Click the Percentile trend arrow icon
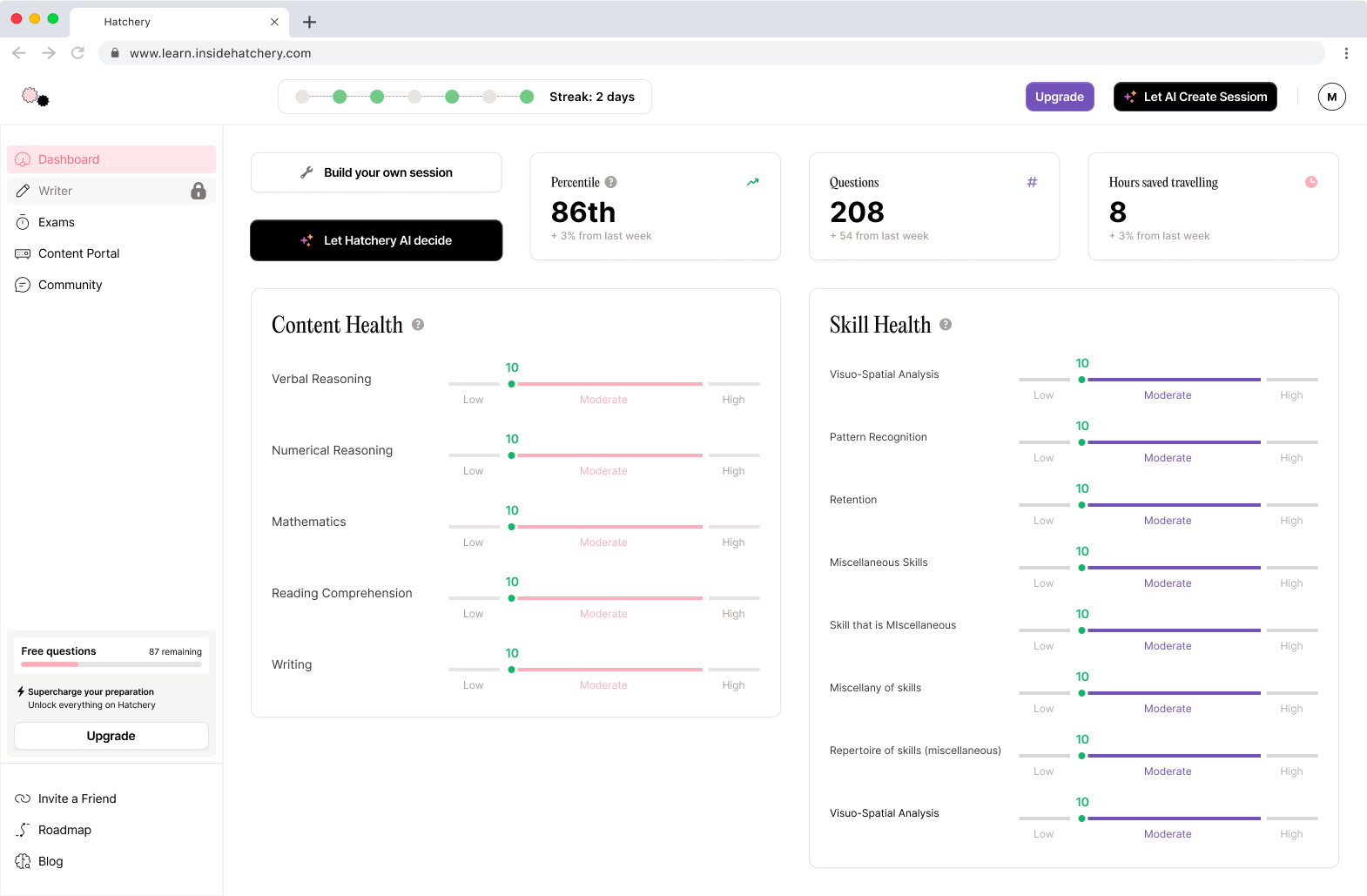The width and height of the screenshot is (1367, 896). point(753,182)
